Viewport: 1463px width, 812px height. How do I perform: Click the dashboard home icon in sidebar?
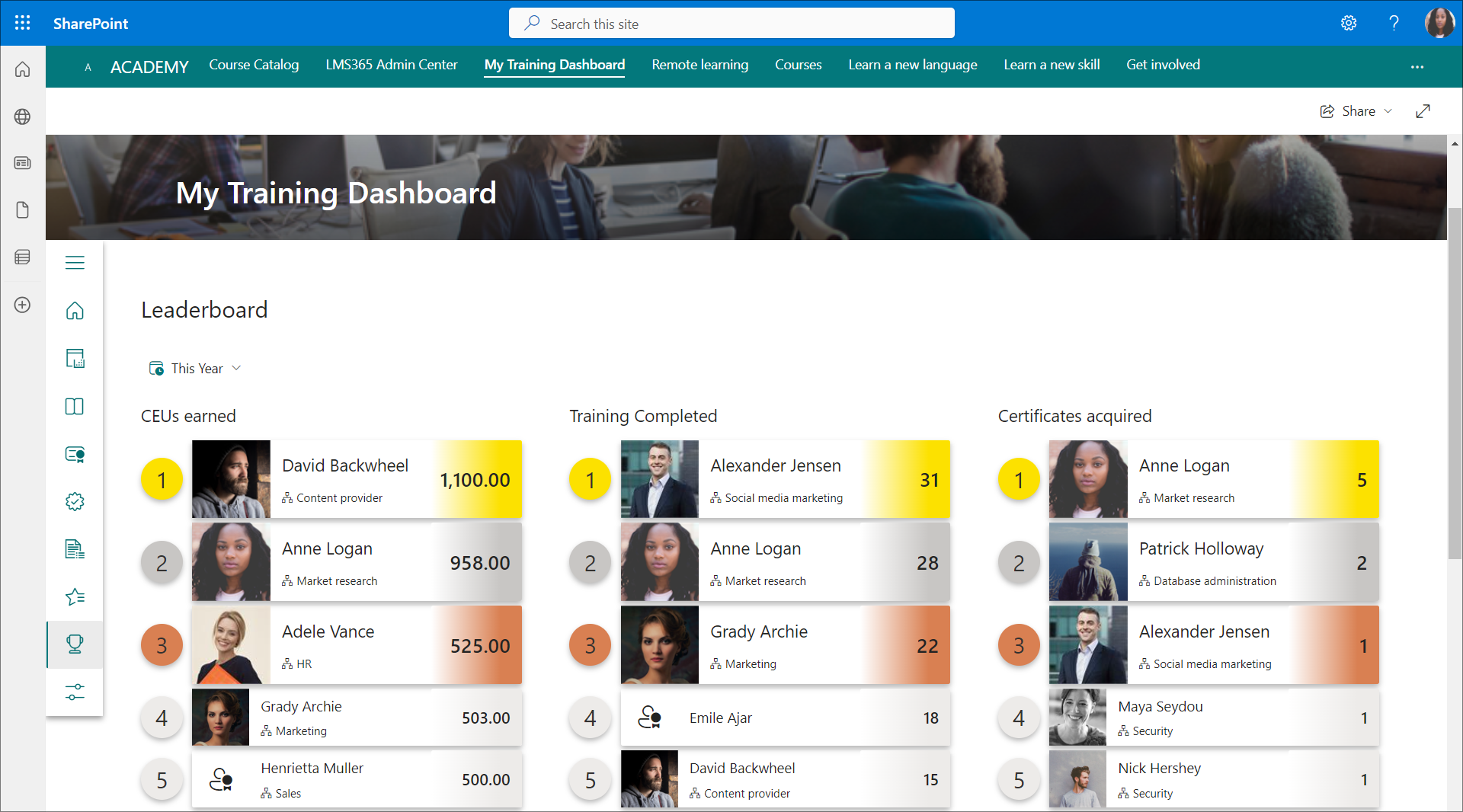pos(75,311)
